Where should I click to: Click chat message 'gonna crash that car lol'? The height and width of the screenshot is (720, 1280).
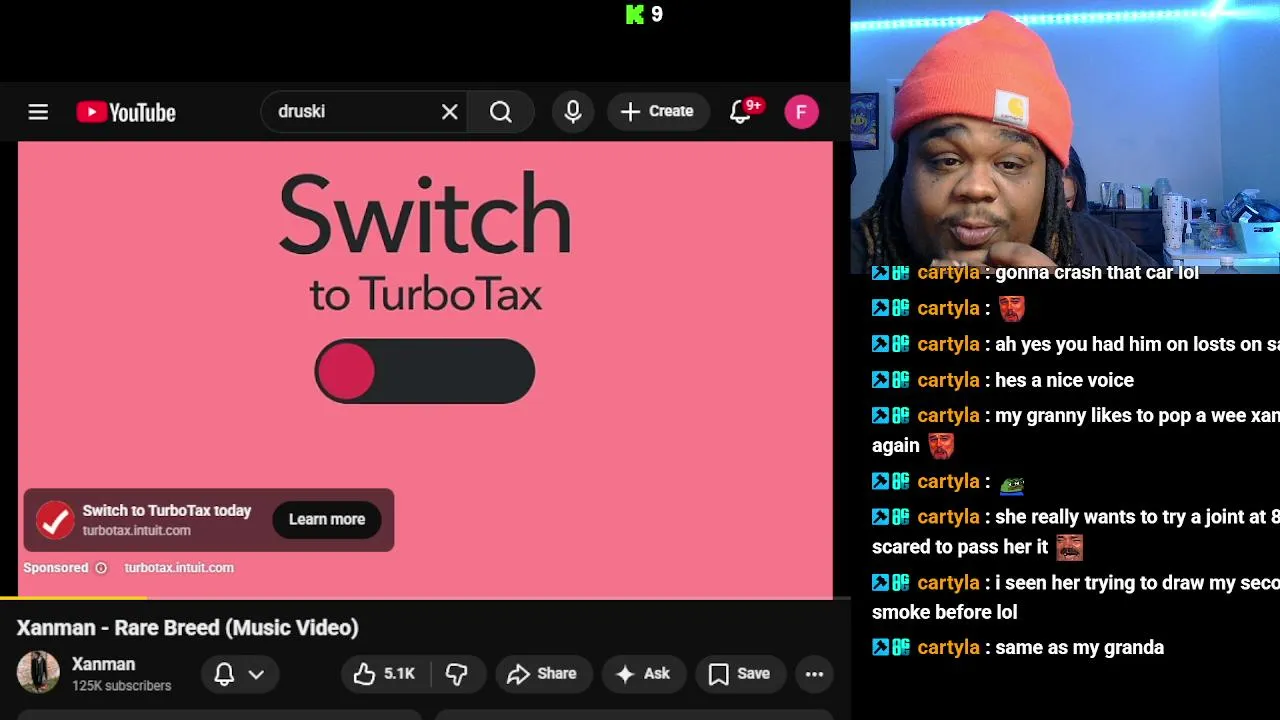[1096, 272]
